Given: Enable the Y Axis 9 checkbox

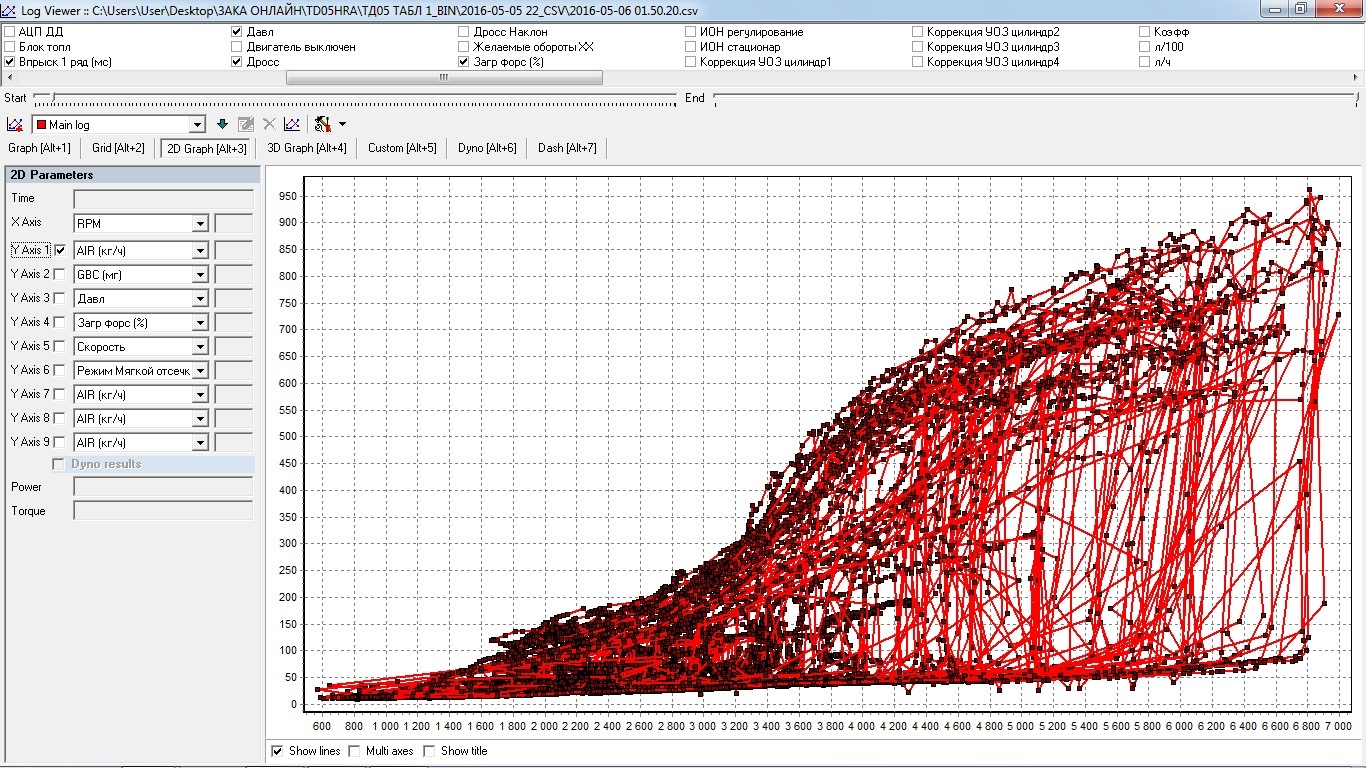Looking at the screenshot, I should [60, 442].
